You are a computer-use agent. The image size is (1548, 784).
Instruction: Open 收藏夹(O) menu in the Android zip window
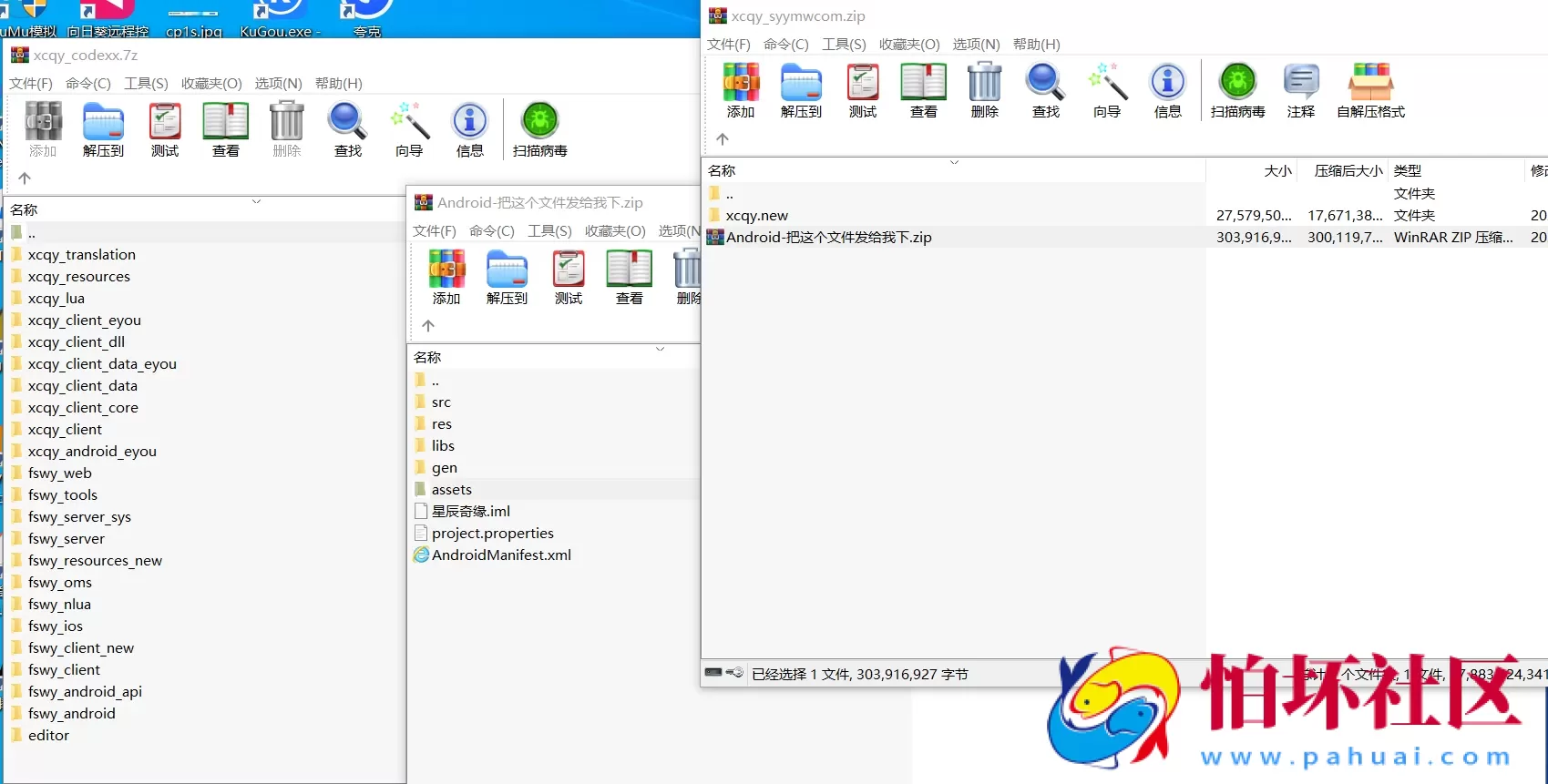[615, 231]
